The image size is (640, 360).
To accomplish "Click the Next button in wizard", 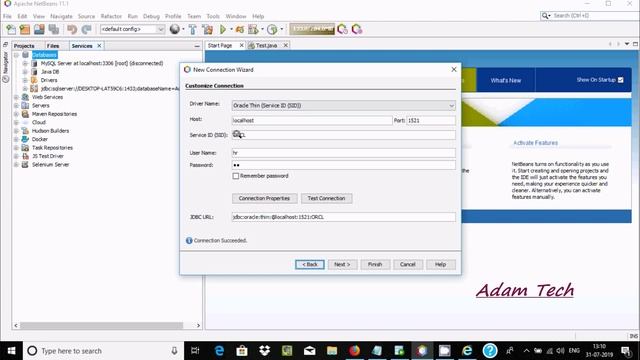I will [342, 264].
